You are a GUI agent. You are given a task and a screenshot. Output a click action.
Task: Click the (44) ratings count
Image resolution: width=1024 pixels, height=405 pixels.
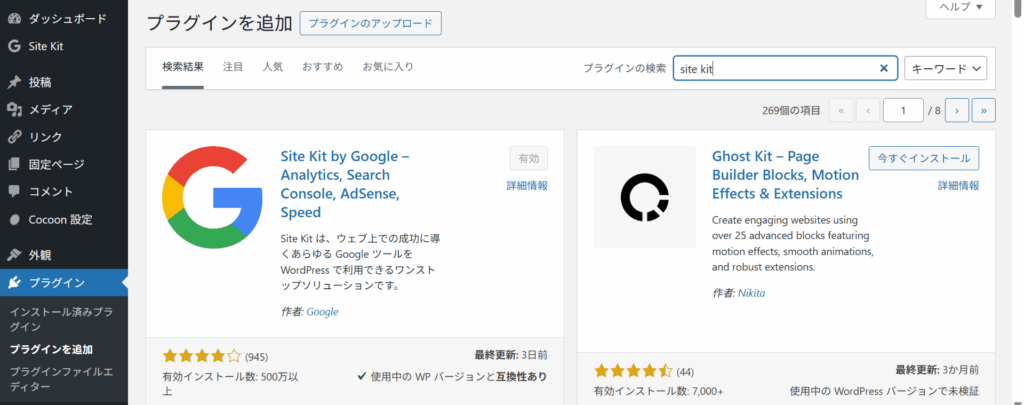click(685, 372)
